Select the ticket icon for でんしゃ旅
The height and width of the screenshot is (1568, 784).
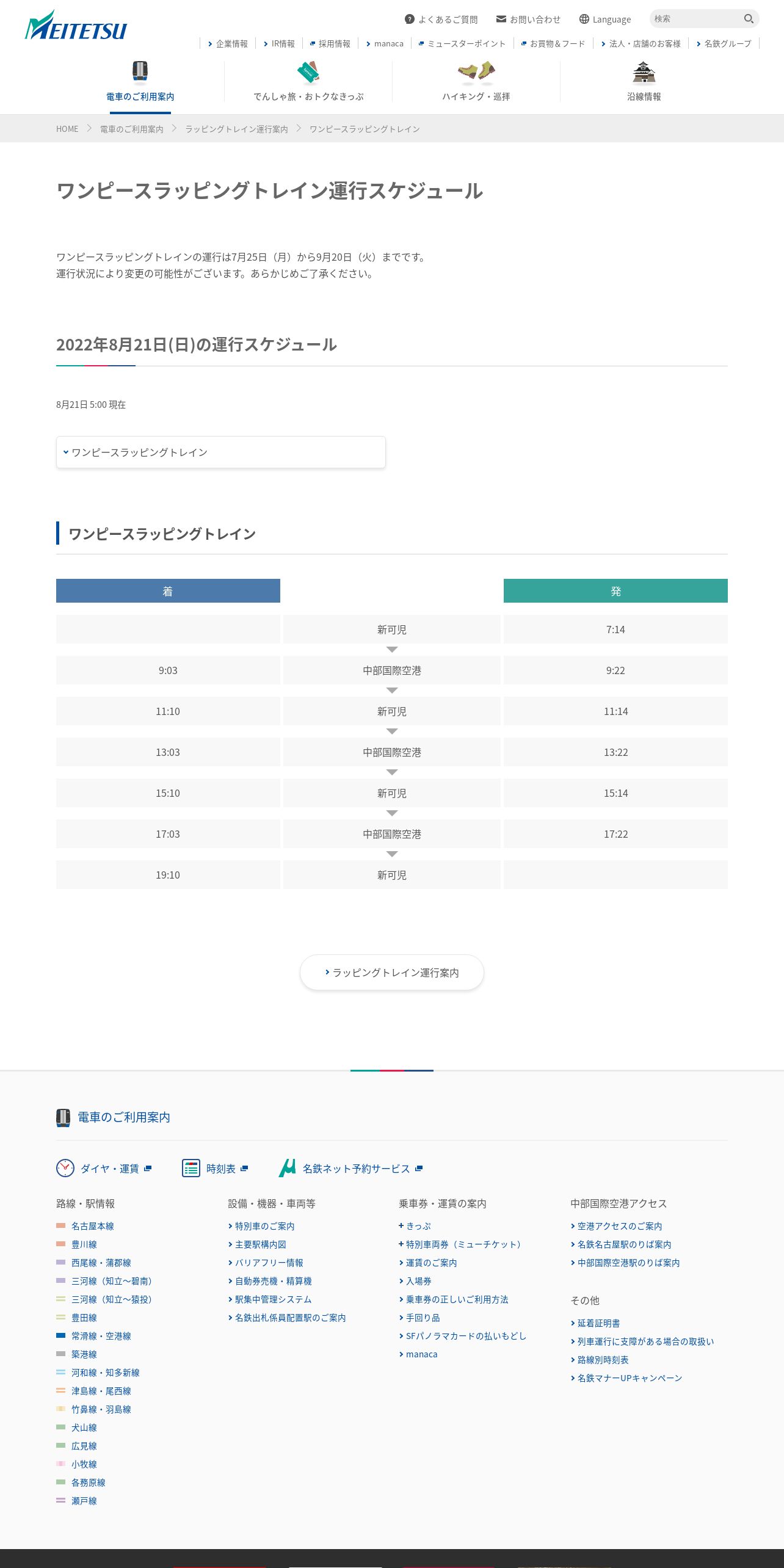click(308, 72)
